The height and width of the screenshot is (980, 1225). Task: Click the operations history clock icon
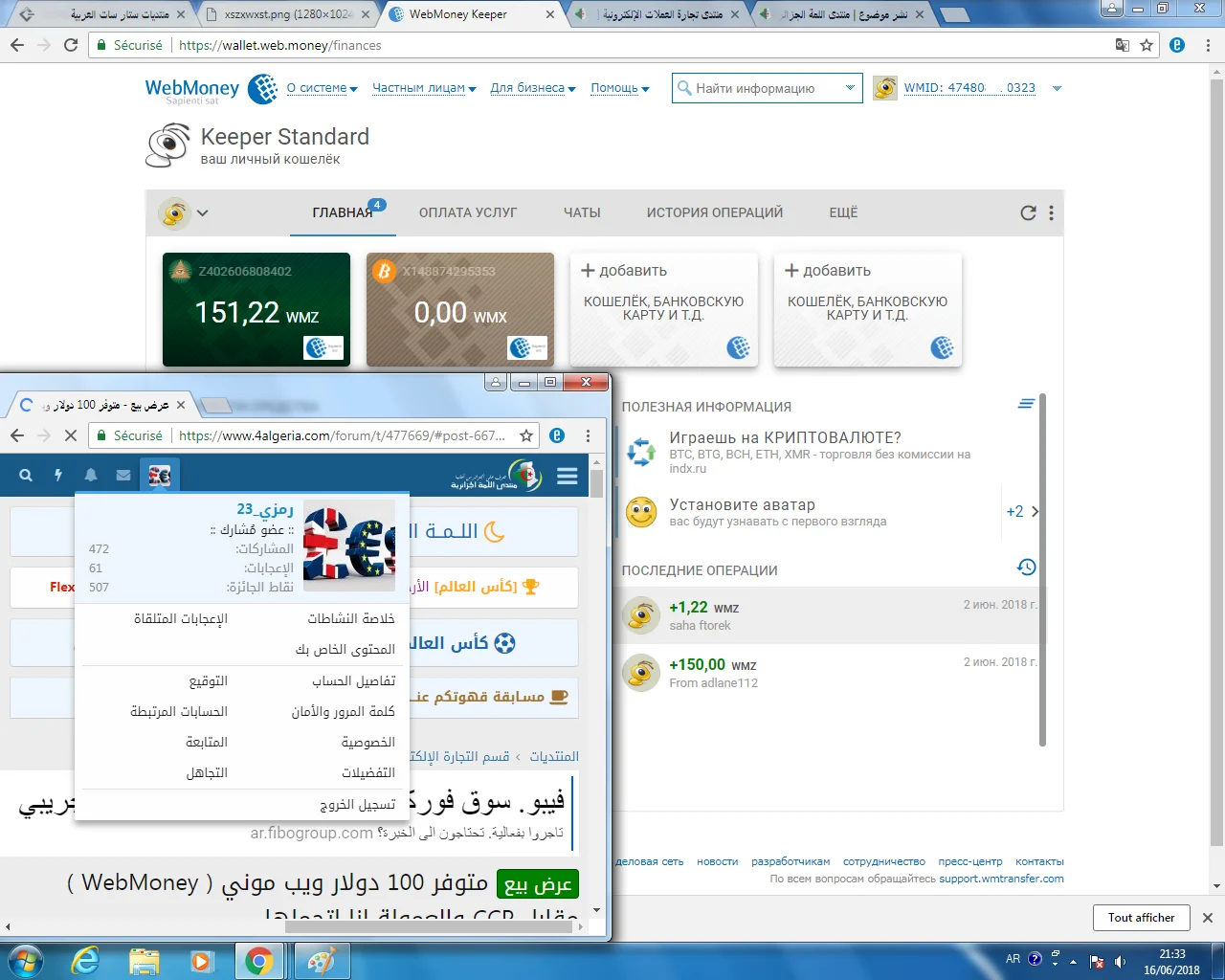tap(1026, 568)
